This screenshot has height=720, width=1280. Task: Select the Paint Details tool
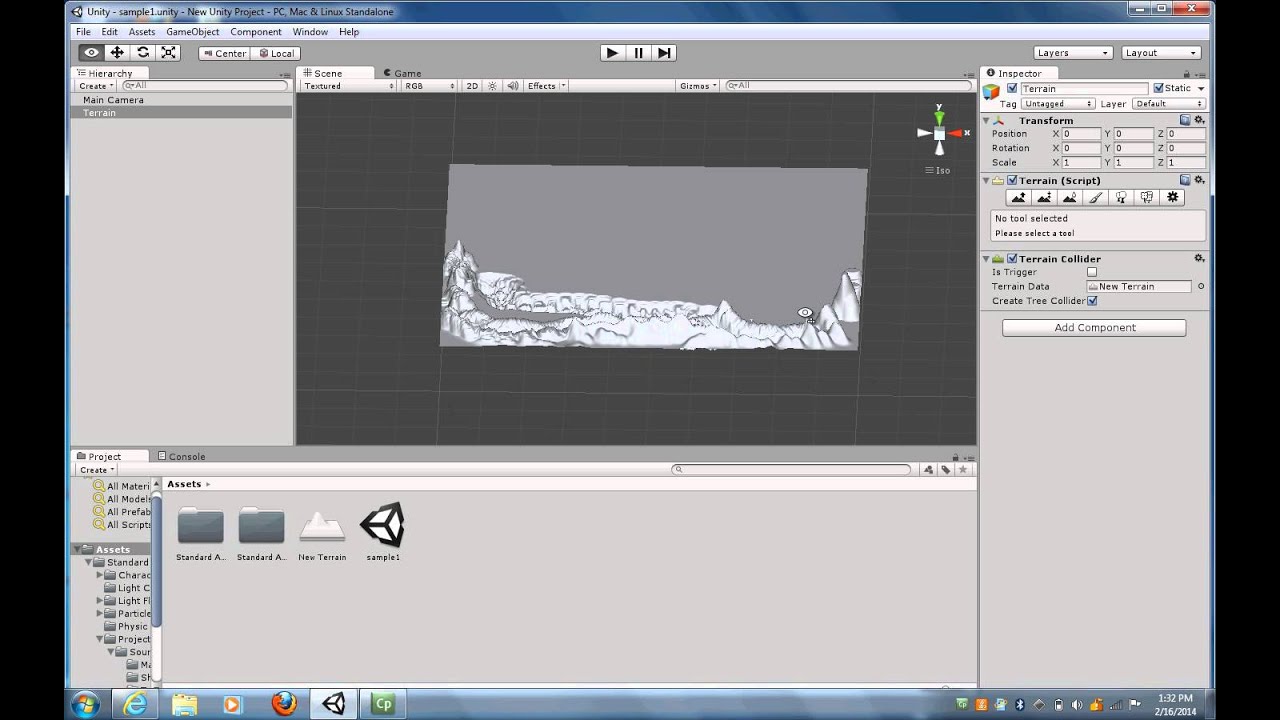(x=1147, y=198)
